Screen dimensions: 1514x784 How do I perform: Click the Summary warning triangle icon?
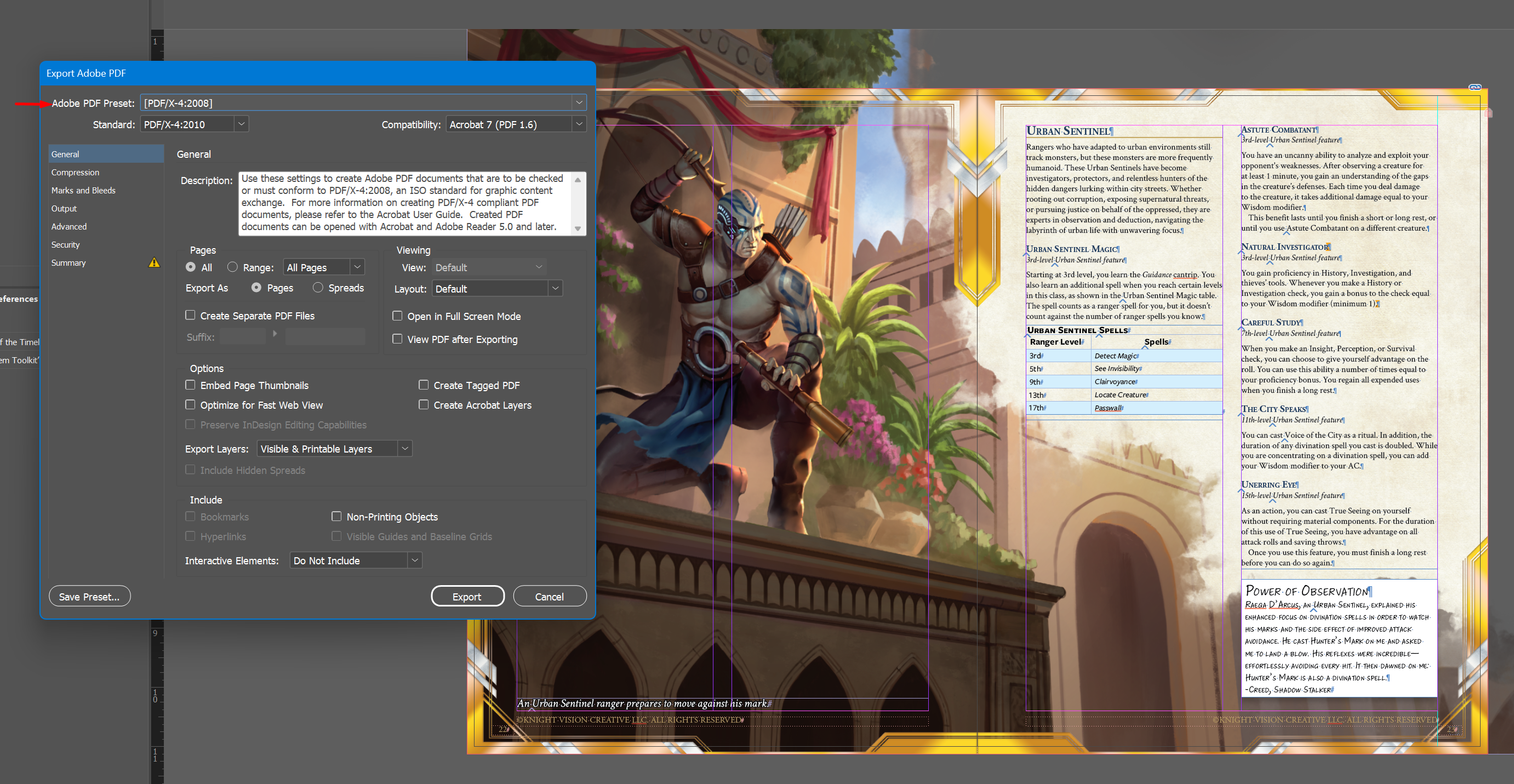(154, 263)
